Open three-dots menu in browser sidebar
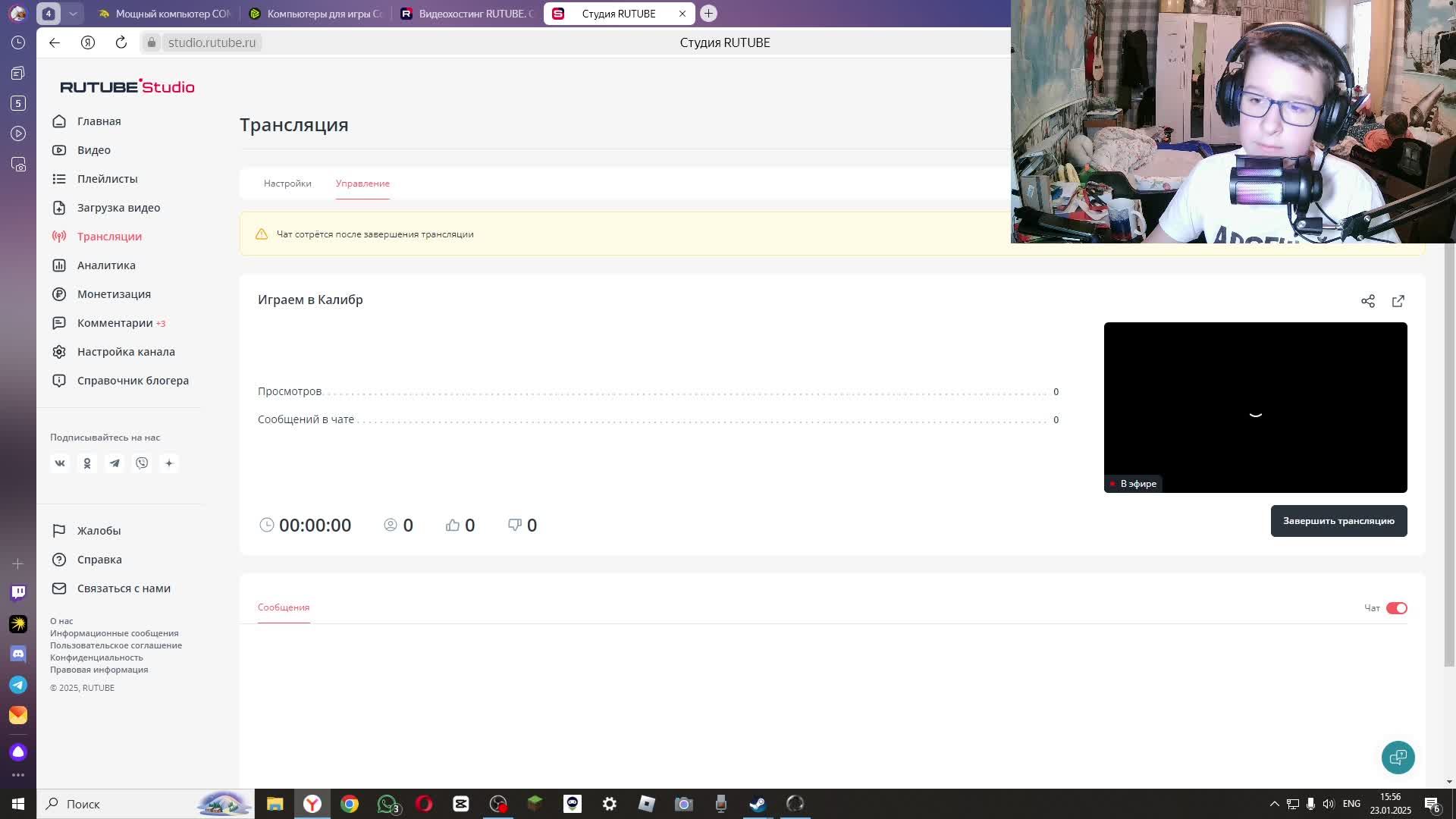The width and height of the screenshot is (1456, 819). 18,775
